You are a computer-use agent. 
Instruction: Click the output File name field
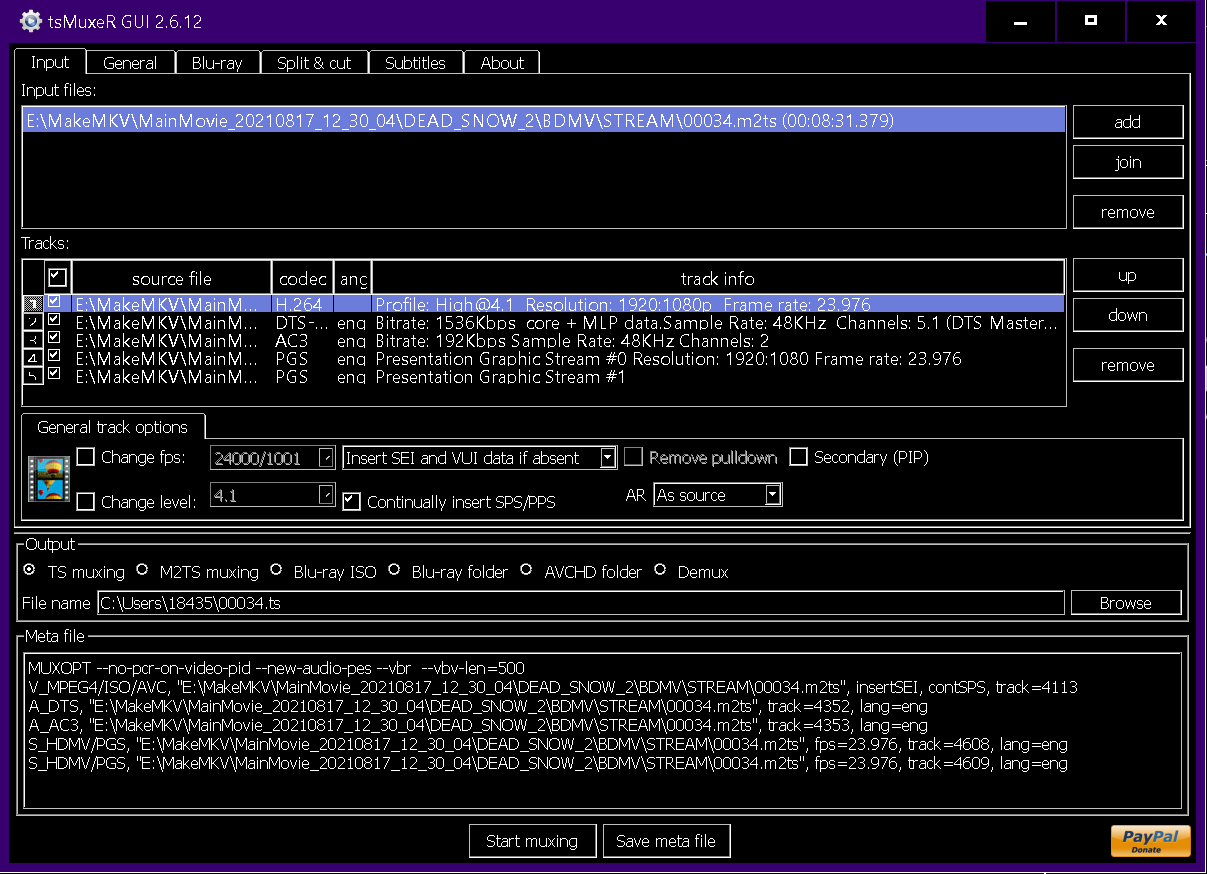(581, 603)
